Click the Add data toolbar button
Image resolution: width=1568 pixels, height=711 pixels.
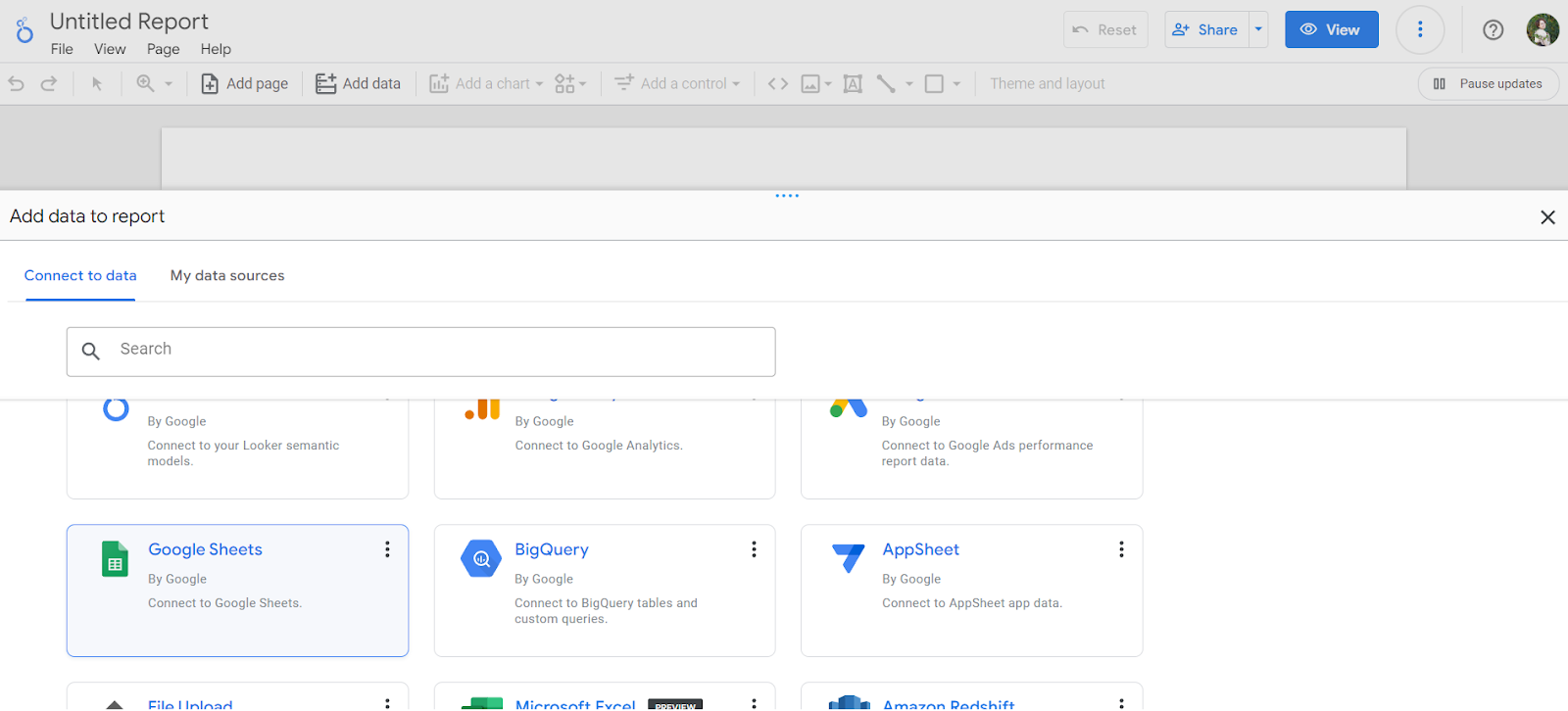358,84
